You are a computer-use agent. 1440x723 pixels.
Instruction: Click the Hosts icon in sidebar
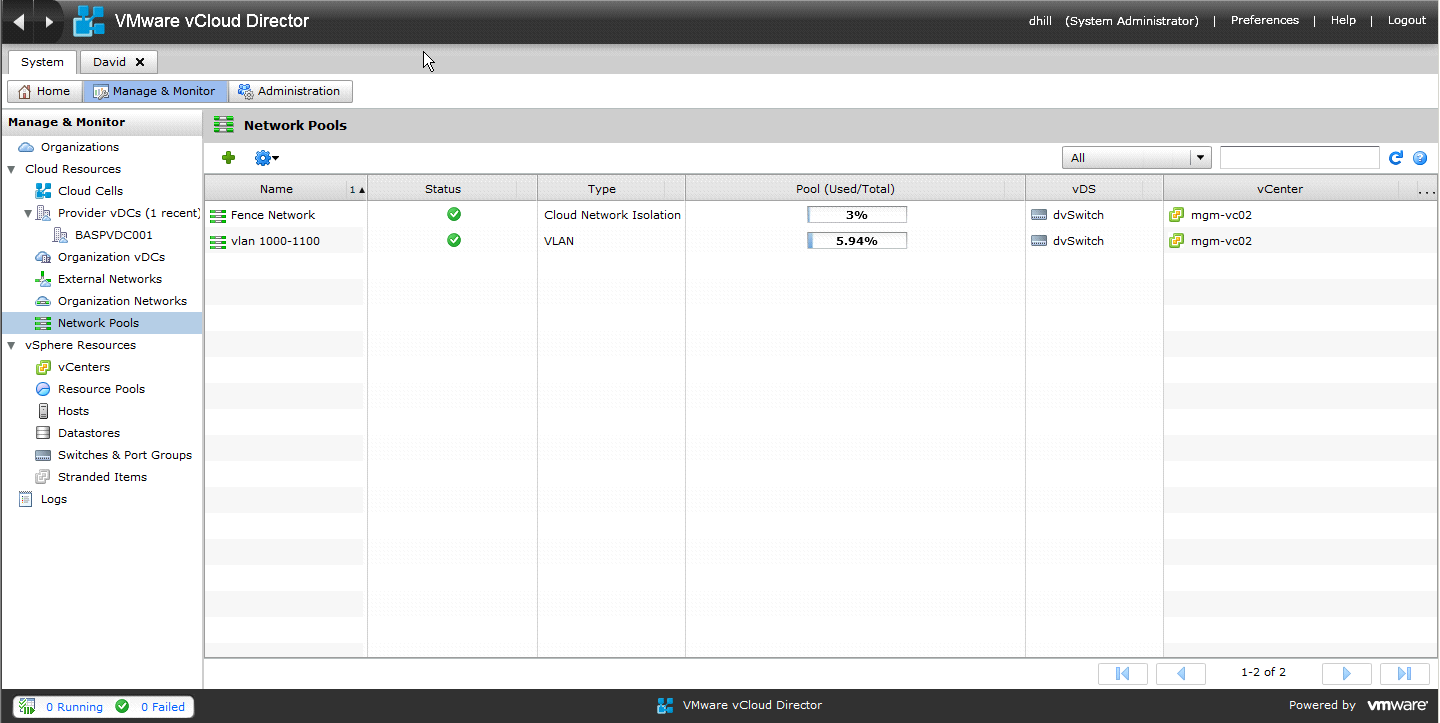pyautogui.click(x=43, y=411)
